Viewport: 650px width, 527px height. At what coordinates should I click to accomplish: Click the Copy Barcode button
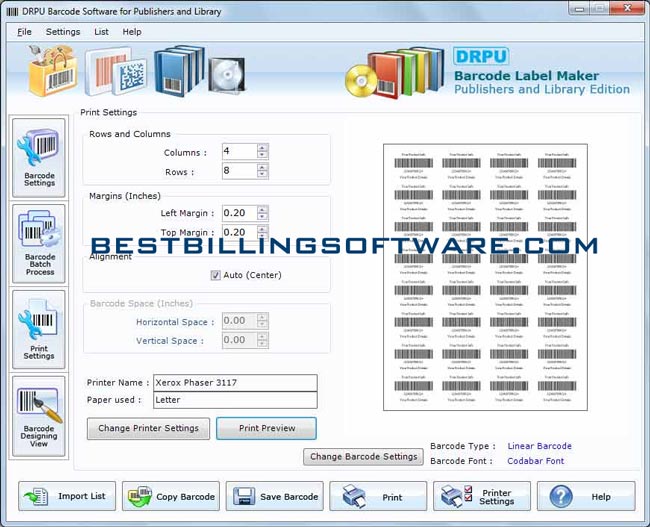tap(171, 496)
